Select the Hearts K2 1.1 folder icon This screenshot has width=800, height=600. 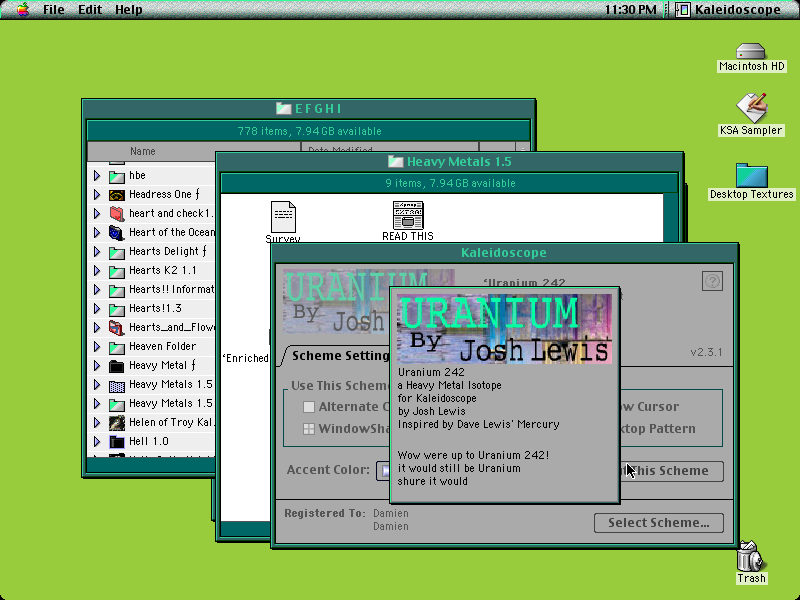pos(117,271)
